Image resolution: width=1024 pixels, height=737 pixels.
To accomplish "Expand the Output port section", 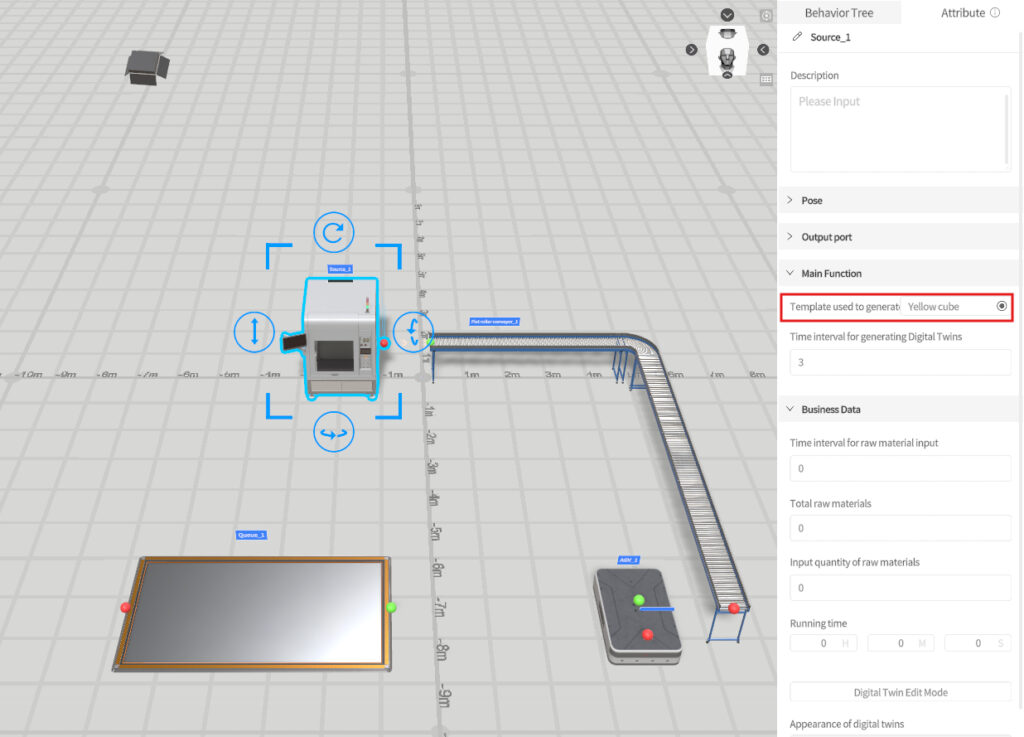I will click(x=899, y=237).
